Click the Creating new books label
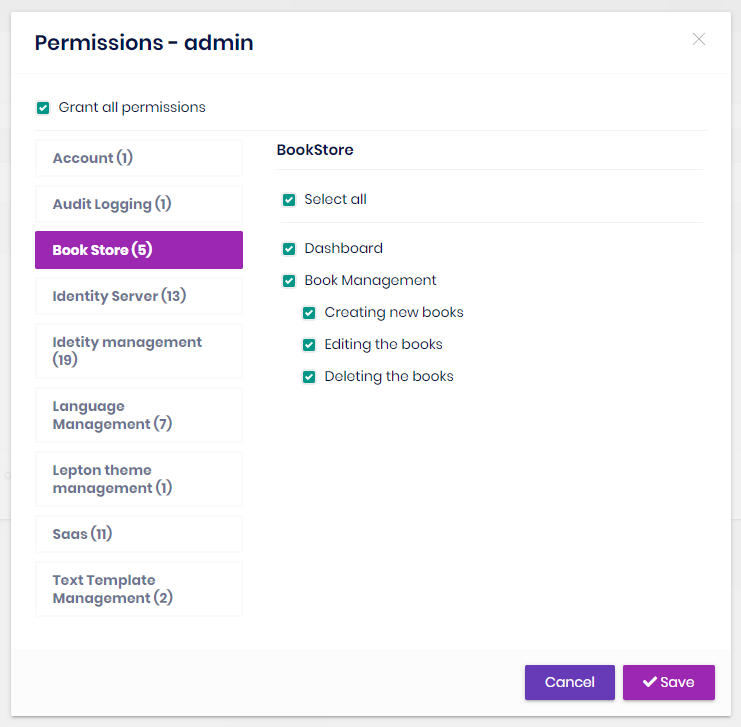Viewport: 741px width, 727px height. 394,312
